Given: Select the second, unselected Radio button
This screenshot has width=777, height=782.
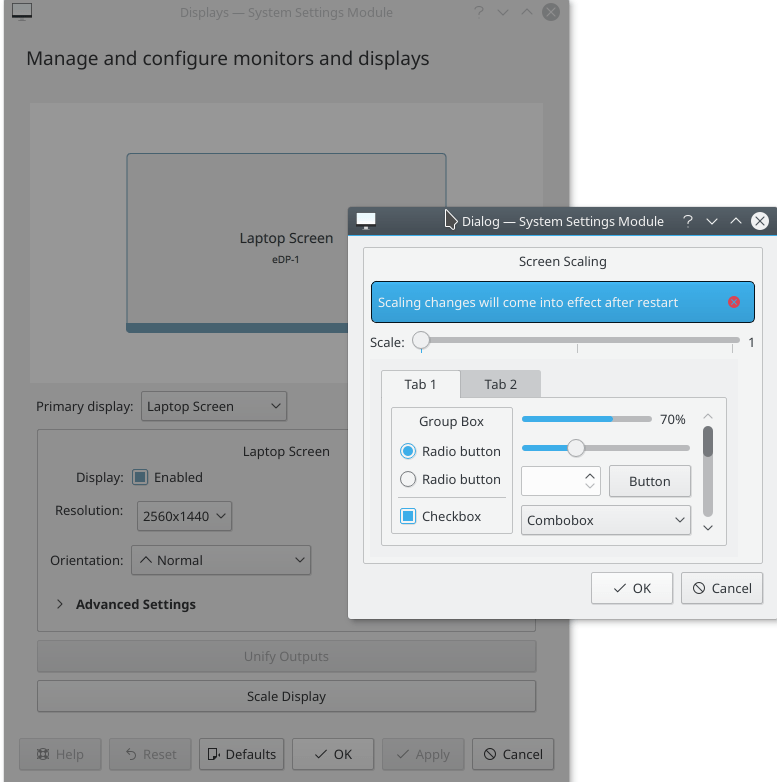Looking at the screenshot, I should [x=408, y=479].
